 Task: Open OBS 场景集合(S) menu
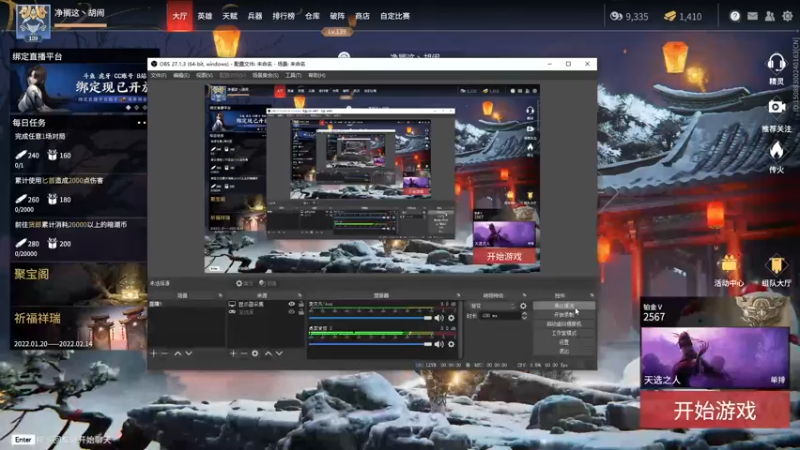click(x=265, y=76)
